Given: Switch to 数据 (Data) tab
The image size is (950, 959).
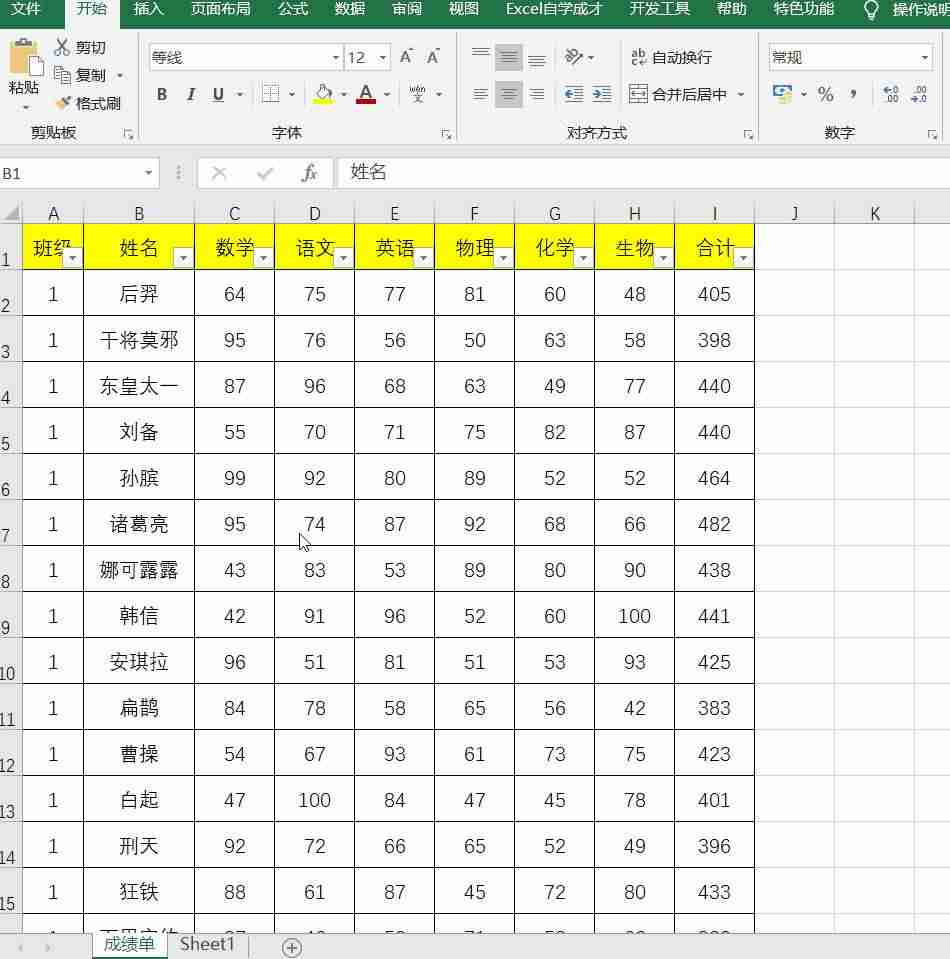Looking at the screenshot, I should pos(350,10).
